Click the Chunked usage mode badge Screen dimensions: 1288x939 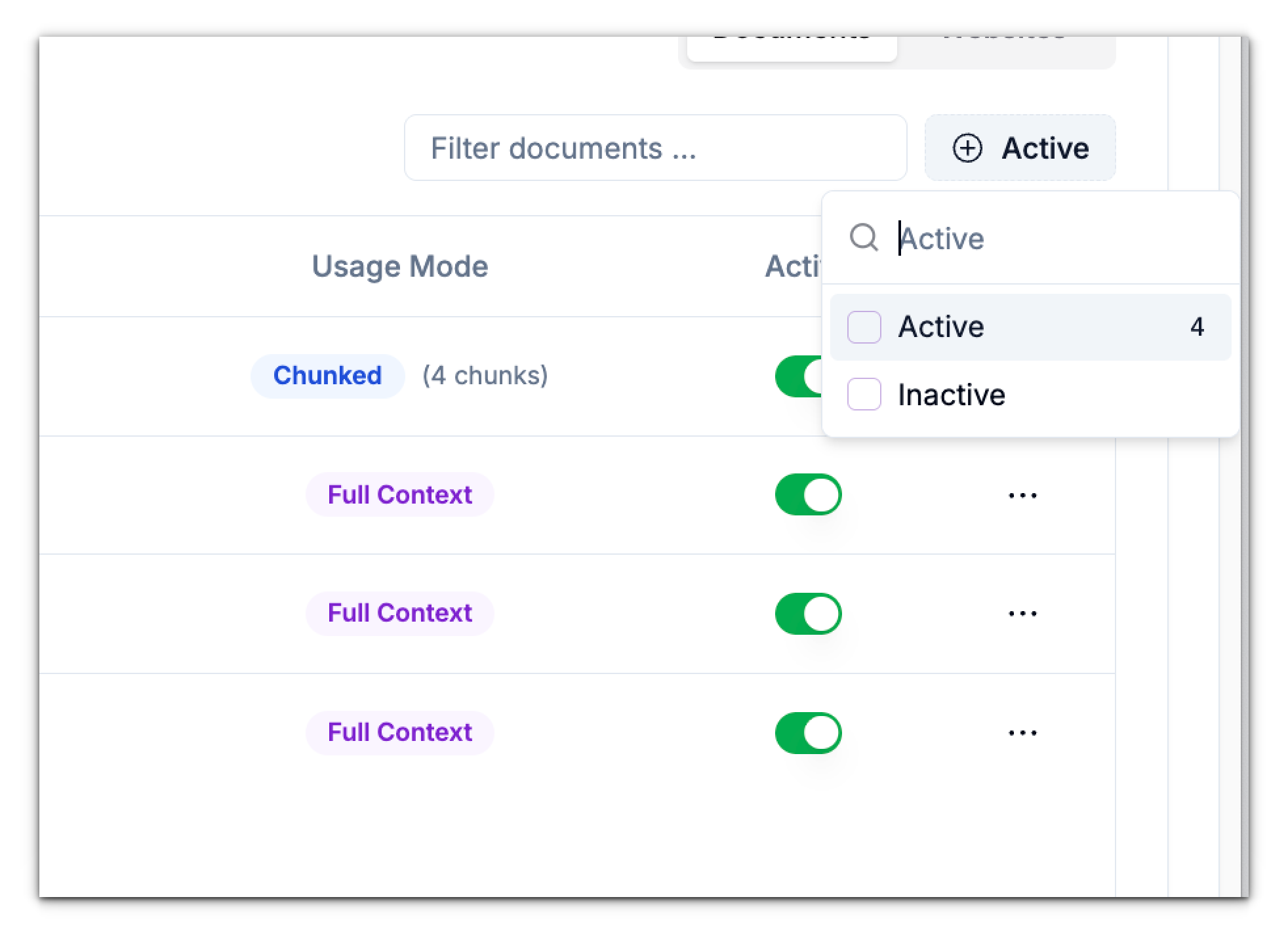(x=327, y=375)
